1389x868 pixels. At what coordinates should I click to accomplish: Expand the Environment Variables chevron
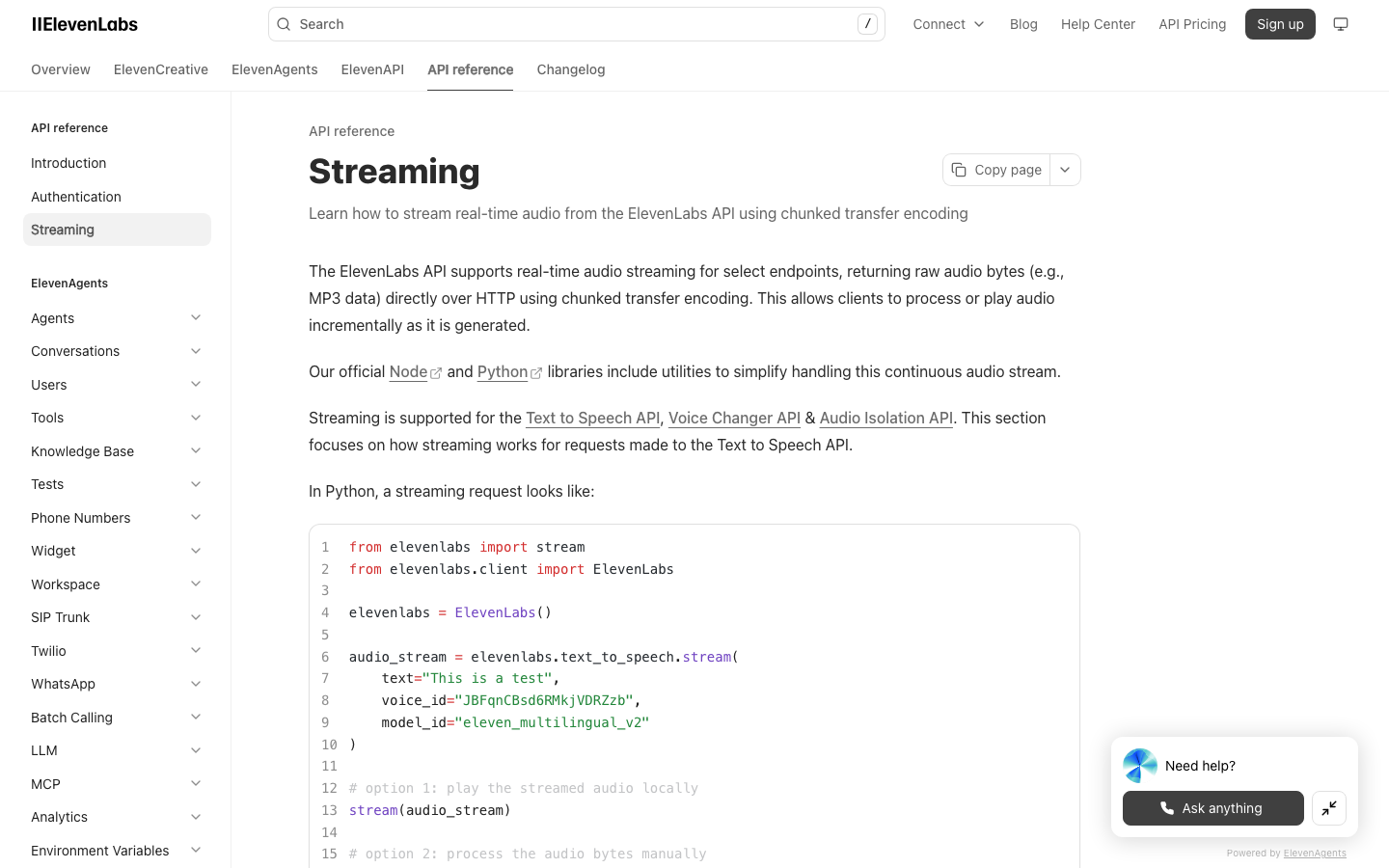click(196, 851)
